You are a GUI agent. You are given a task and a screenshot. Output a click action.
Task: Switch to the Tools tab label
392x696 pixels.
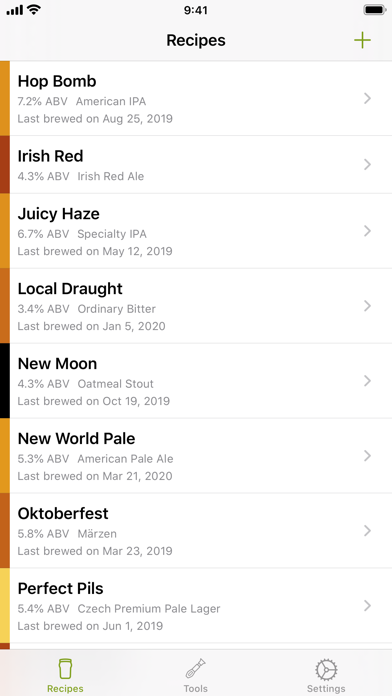click(195, 688)
